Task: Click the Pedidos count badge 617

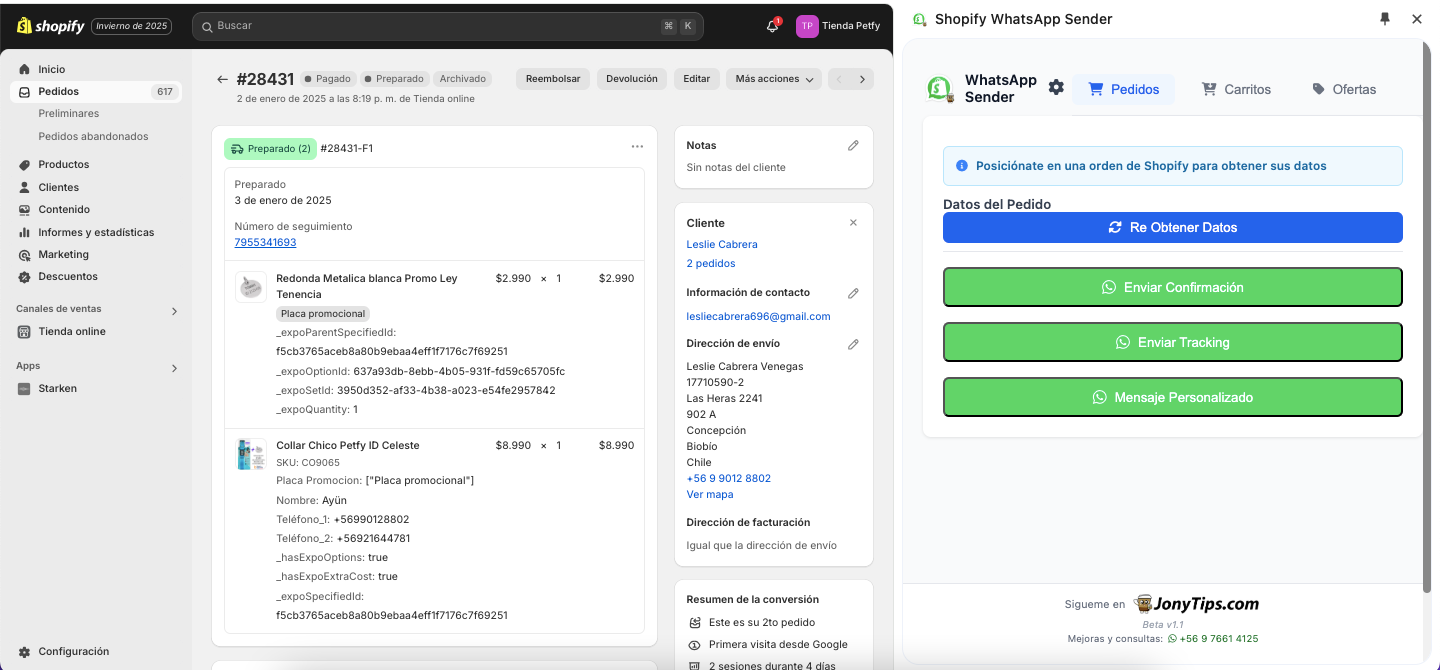Action: [x=165, y=91]
